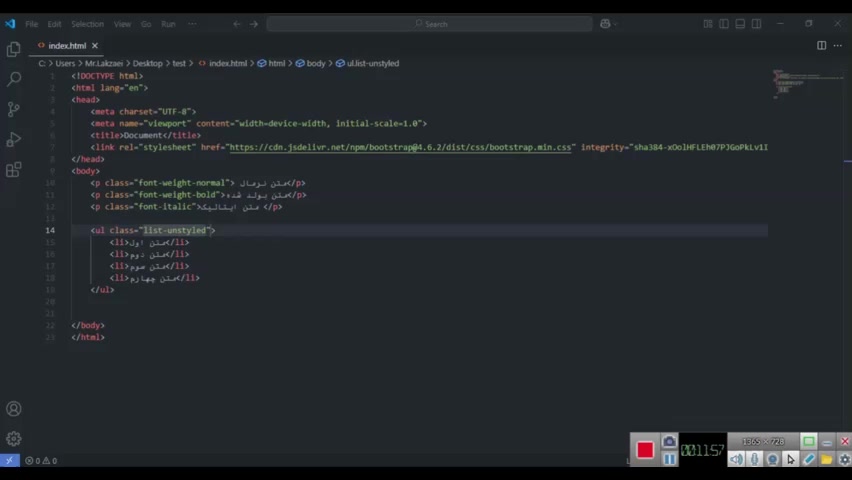Click the Search command center field

click(429, 24)
